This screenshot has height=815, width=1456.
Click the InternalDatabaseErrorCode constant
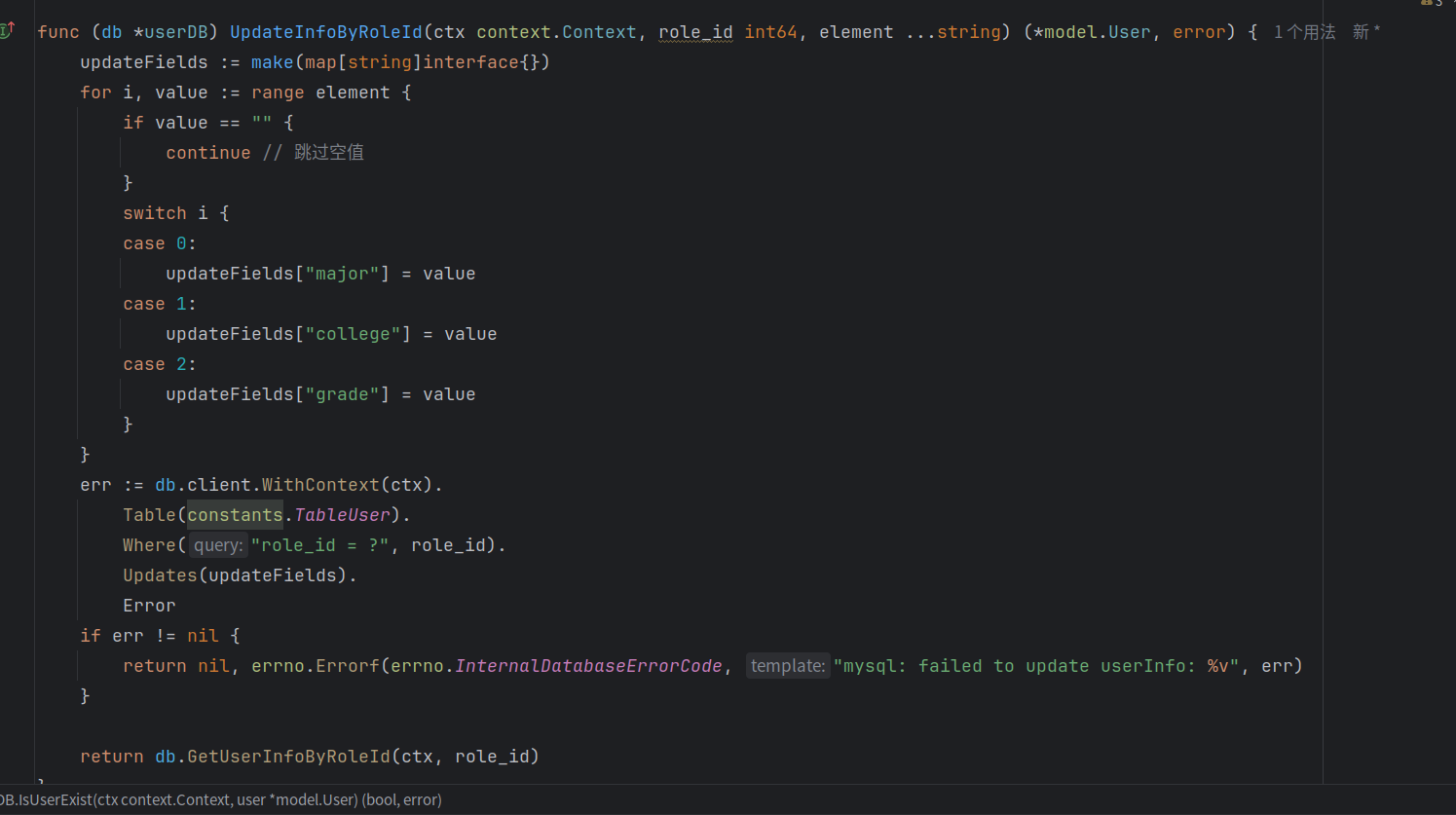point(588,666)
